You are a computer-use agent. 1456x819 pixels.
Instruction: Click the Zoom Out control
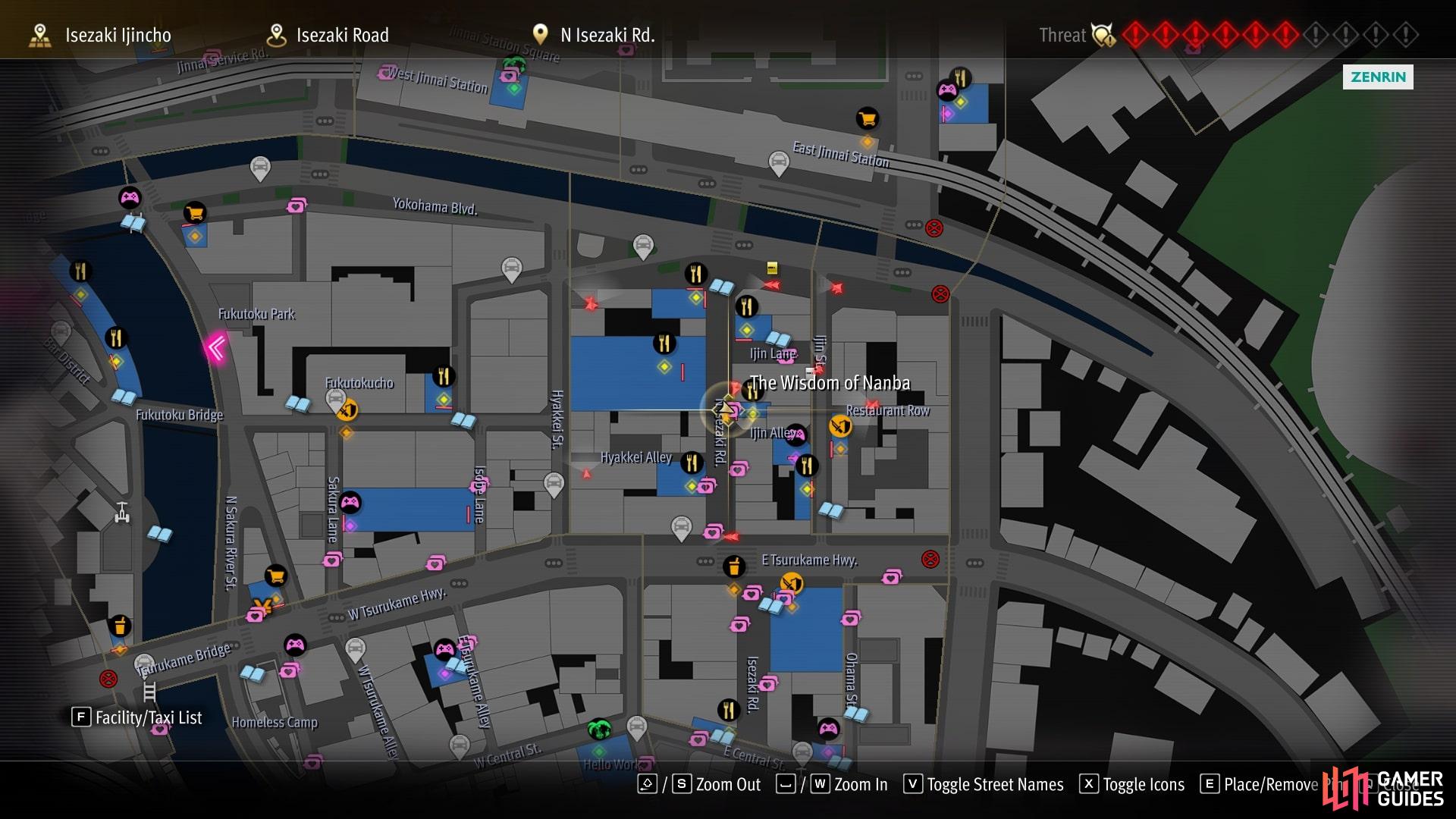pos(699,784)
